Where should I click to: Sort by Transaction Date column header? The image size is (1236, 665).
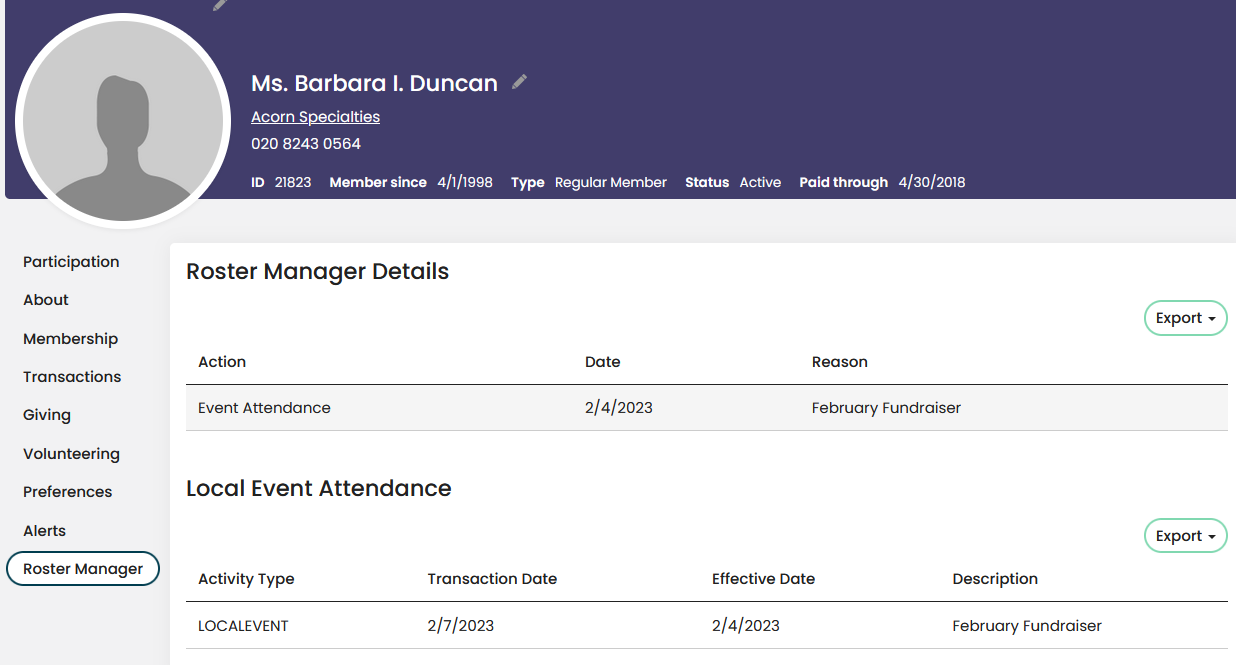pos(492,579)
